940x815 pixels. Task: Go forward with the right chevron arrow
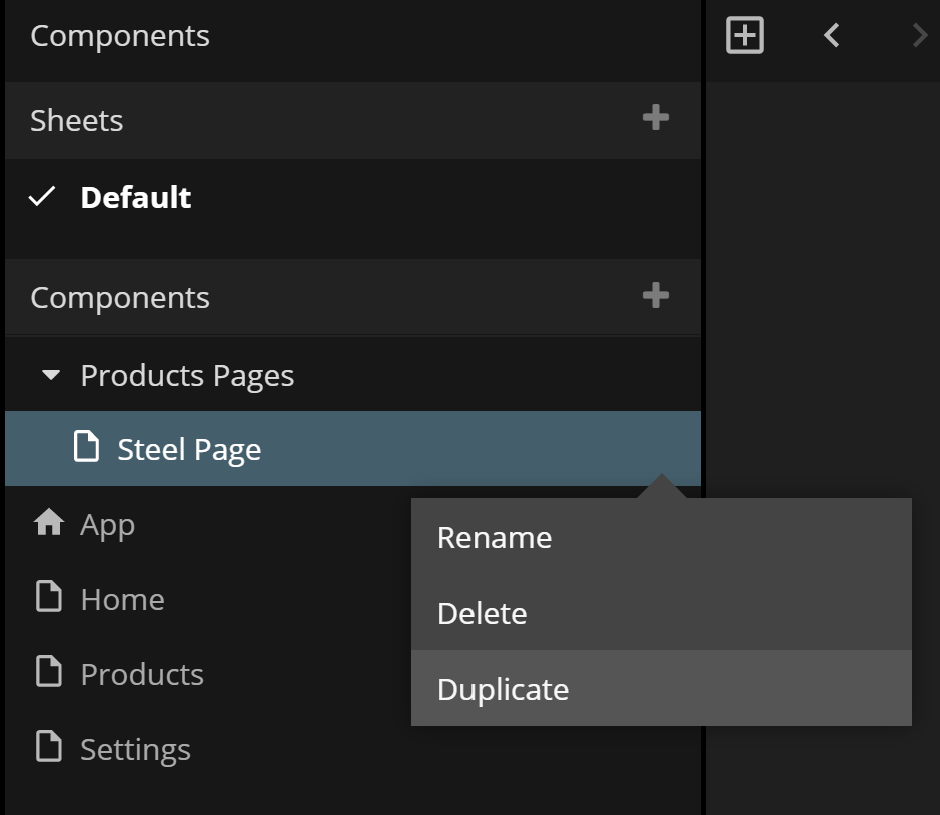(919, 36)
